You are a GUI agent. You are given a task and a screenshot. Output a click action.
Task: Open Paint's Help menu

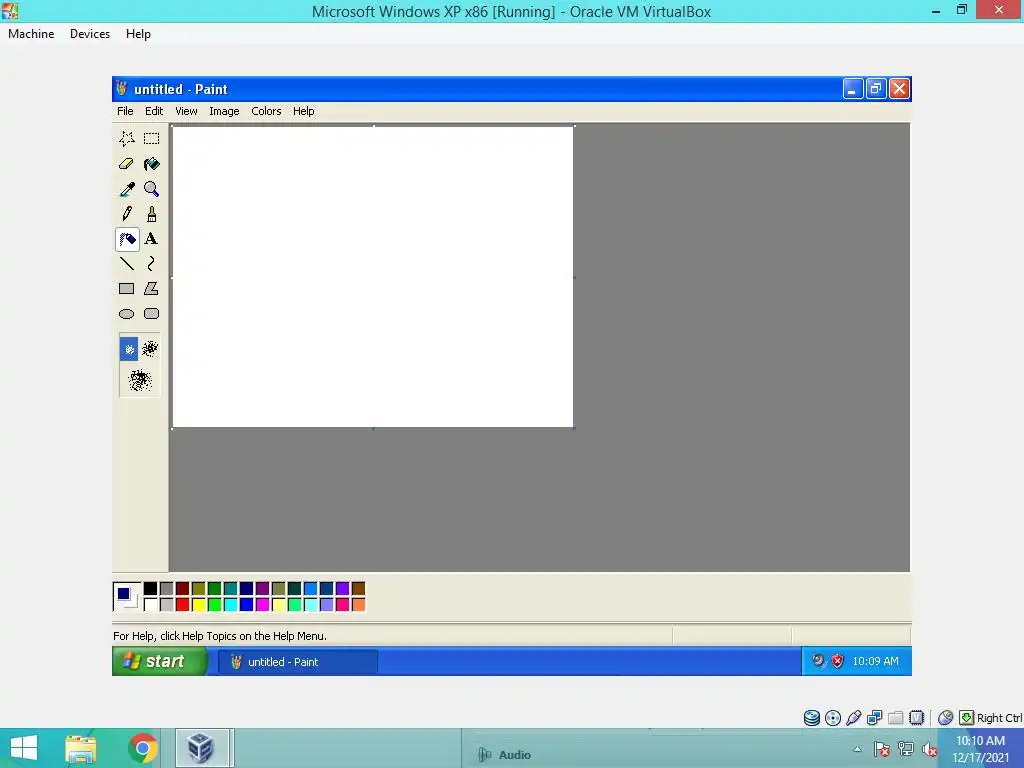point(304,111)
